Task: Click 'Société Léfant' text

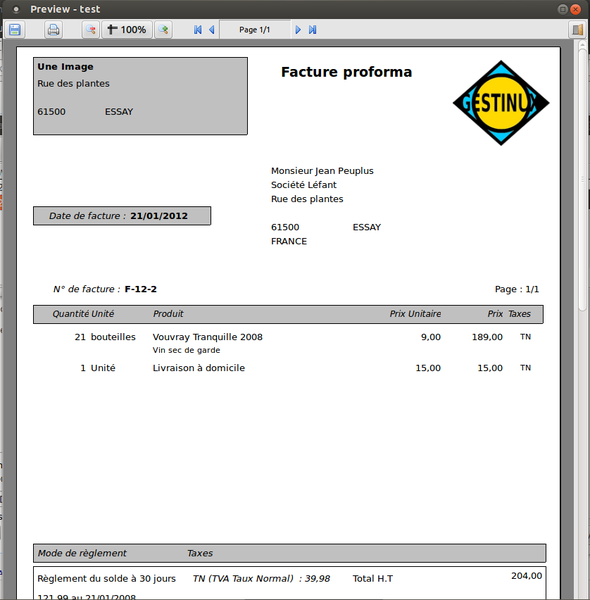Action: coord(304,185)
